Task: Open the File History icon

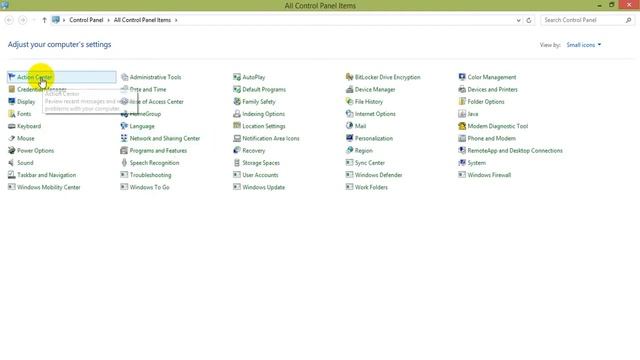Action: pyautogui.click(x=349, y=102)
